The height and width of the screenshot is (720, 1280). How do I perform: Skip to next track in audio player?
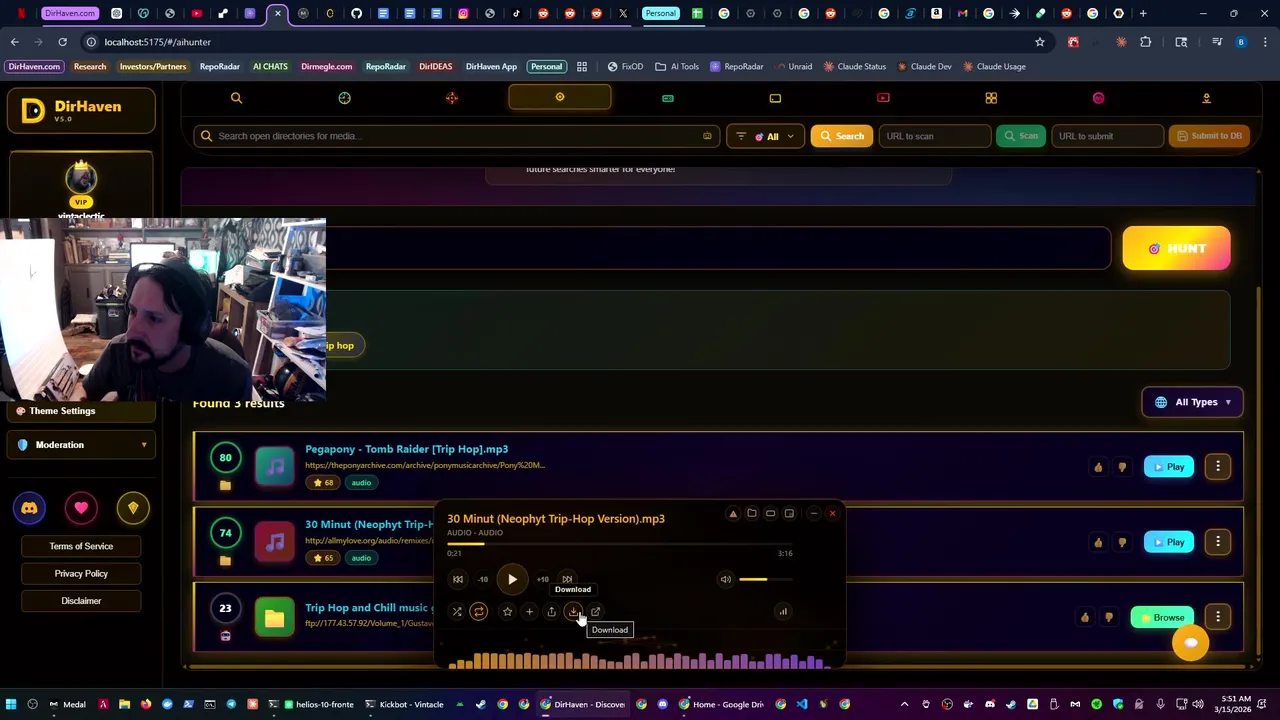(x=567, y=579)
